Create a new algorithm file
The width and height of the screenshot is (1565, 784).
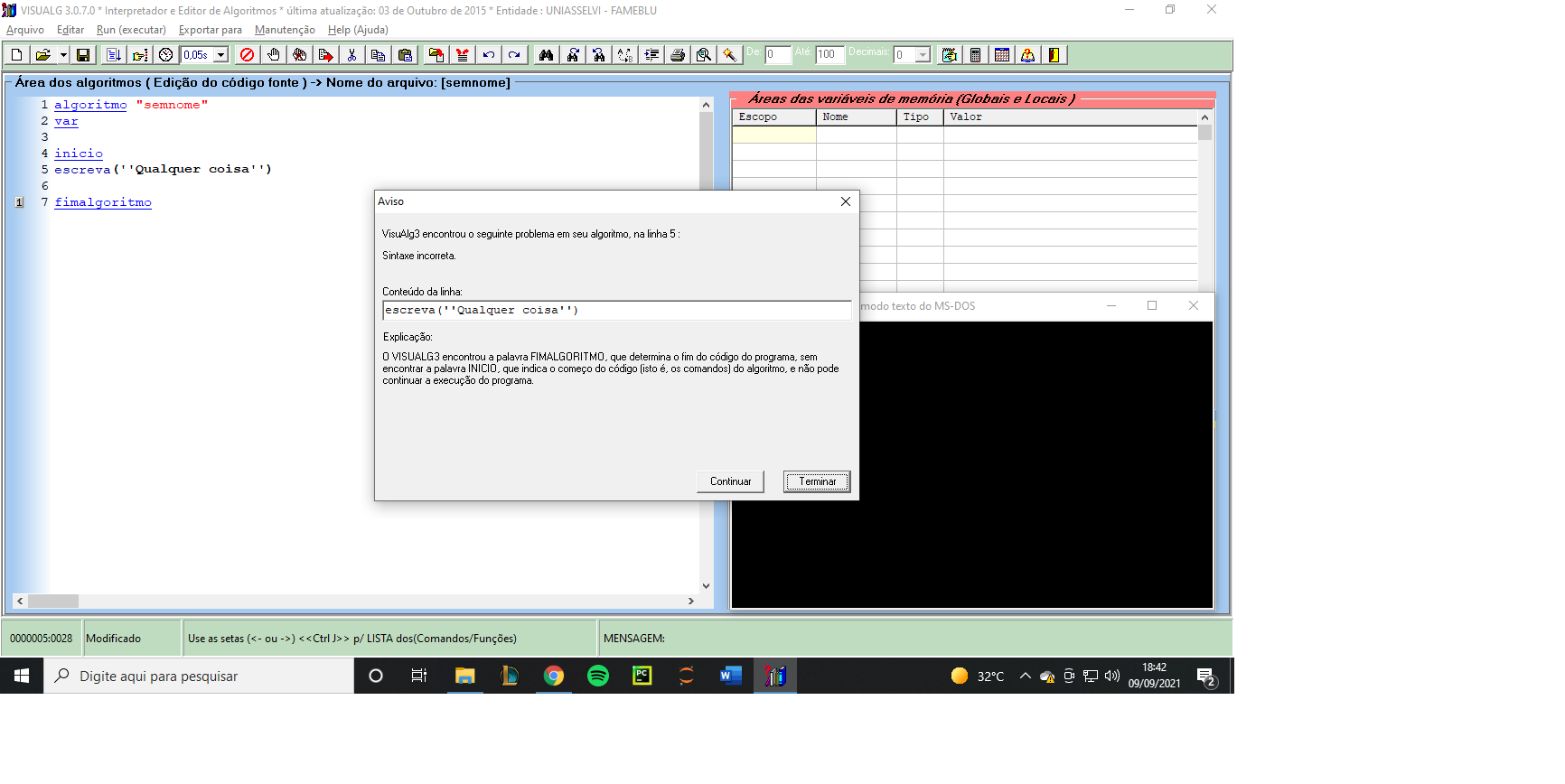[16, 55]
